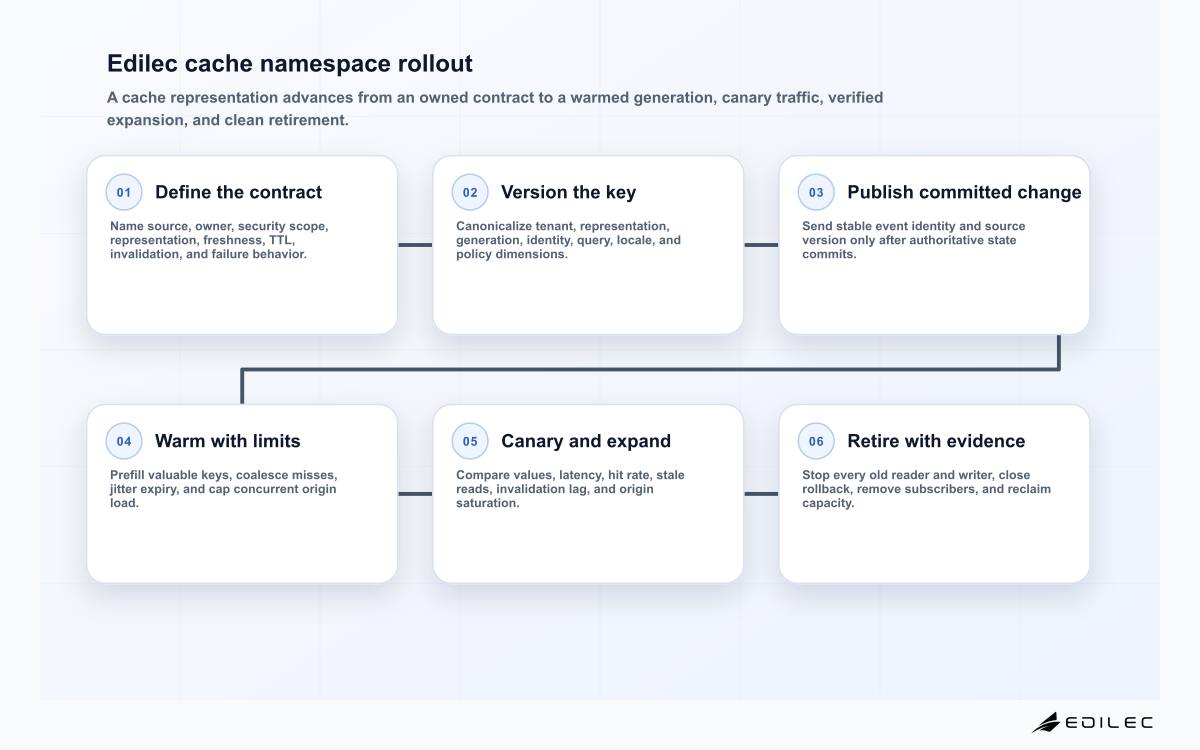Click the title 'Edilec cache namespace rollout'
Image resolution: width=1200 pixels, height=750 pixels.
[x=290, y=63]
